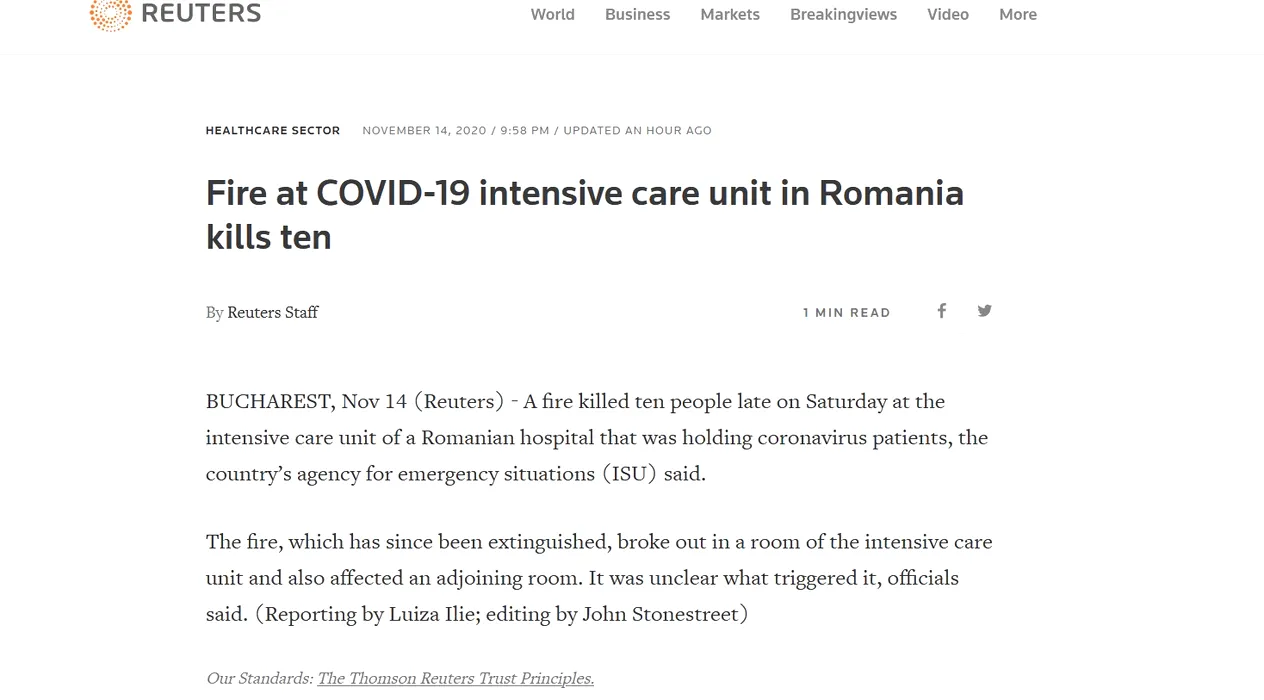Click the Reuters Staff author link

272,312
